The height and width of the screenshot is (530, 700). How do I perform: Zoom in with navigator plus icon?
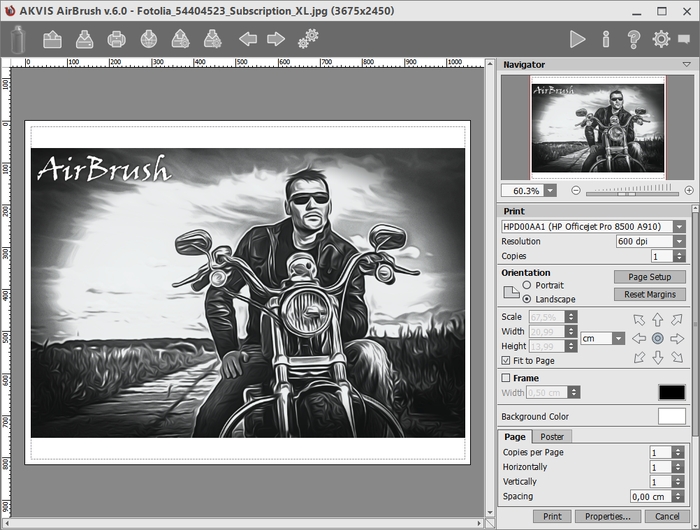point(689,191)
